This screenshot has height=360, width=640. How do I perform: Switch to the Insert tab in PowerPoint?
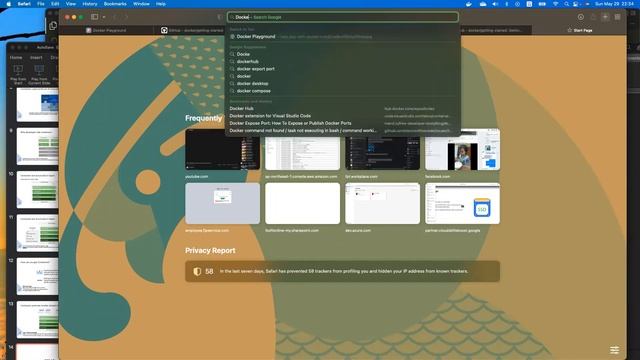[x=36, y=58]
